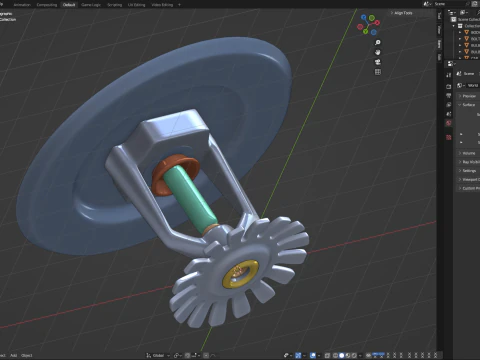Click the hand pan view icon
Screen dimensions: 480x360
[x=378, y=52]
